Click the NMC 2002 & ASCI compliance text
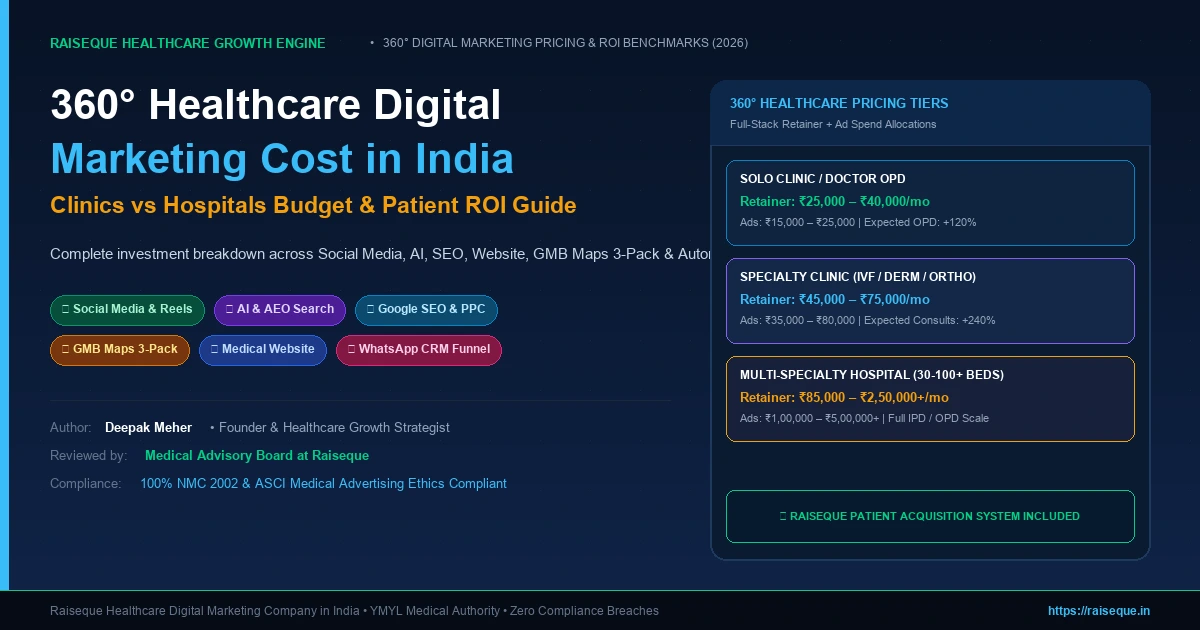Image resolution: width=1200 pixels, height=630 pixels. click(x=323, y=484)
